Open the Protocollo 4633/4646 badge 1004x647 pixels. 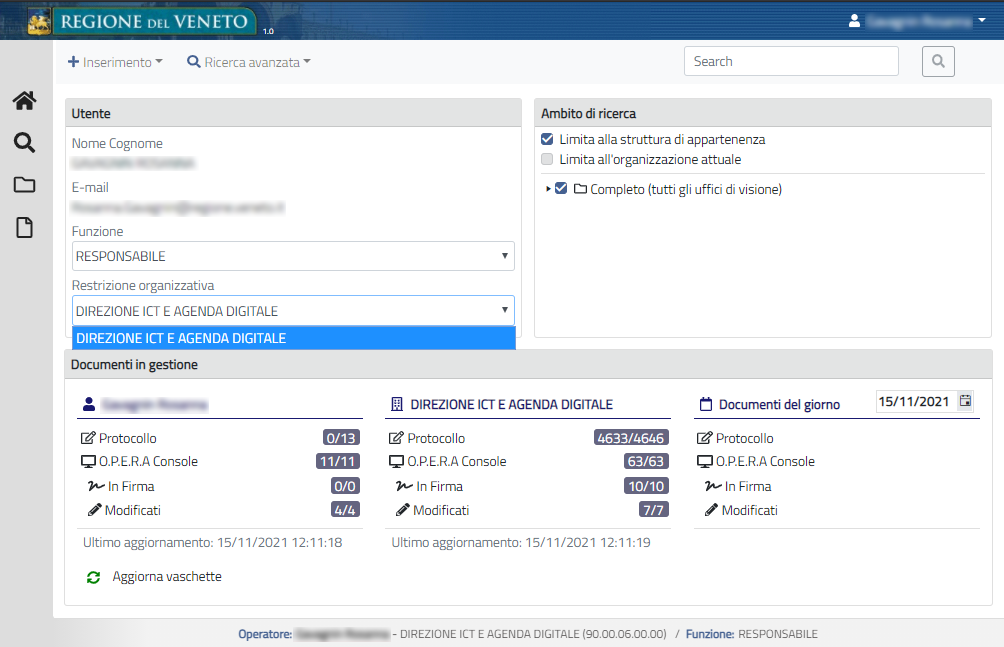(631, 438)
